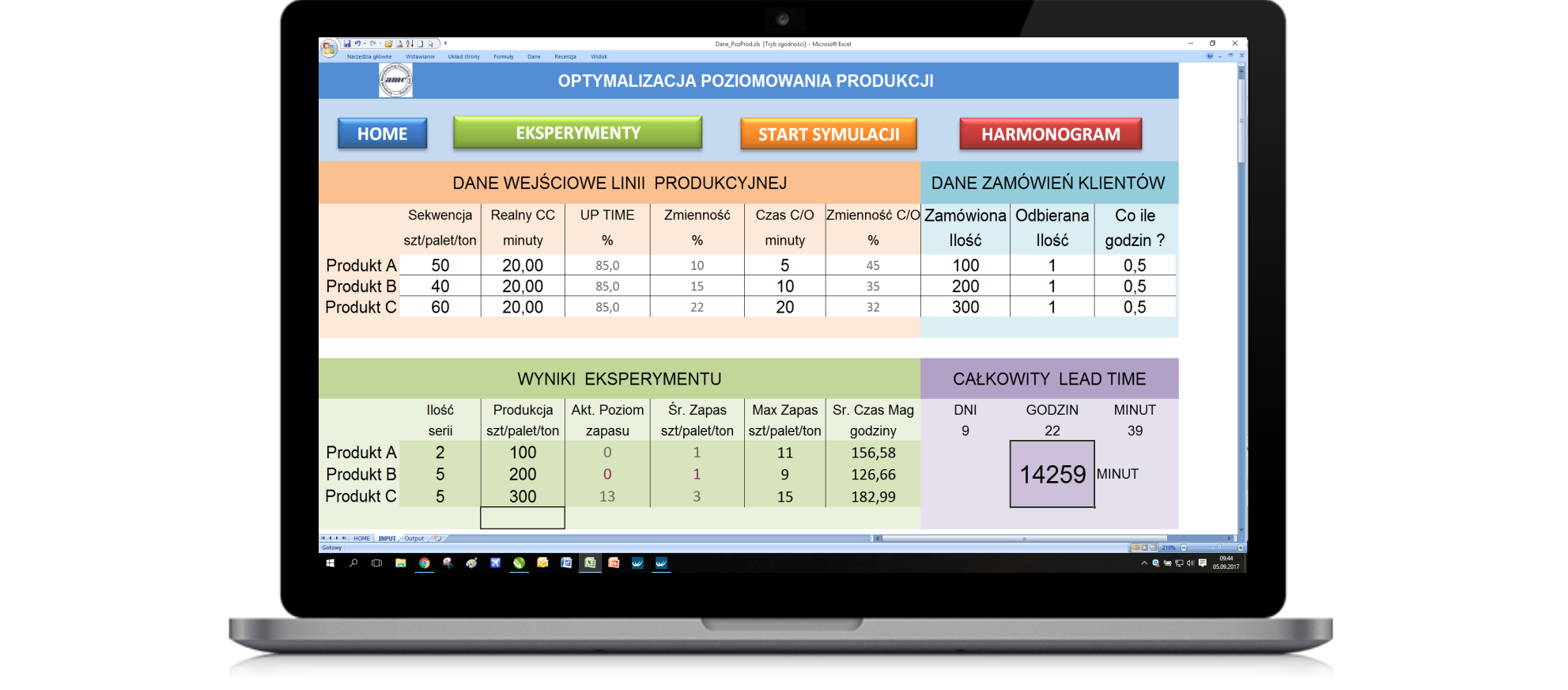Screen dimensions: 1568x690
Task: Click the first-sheet navigation arrow
Action: (x=323, y=538)
